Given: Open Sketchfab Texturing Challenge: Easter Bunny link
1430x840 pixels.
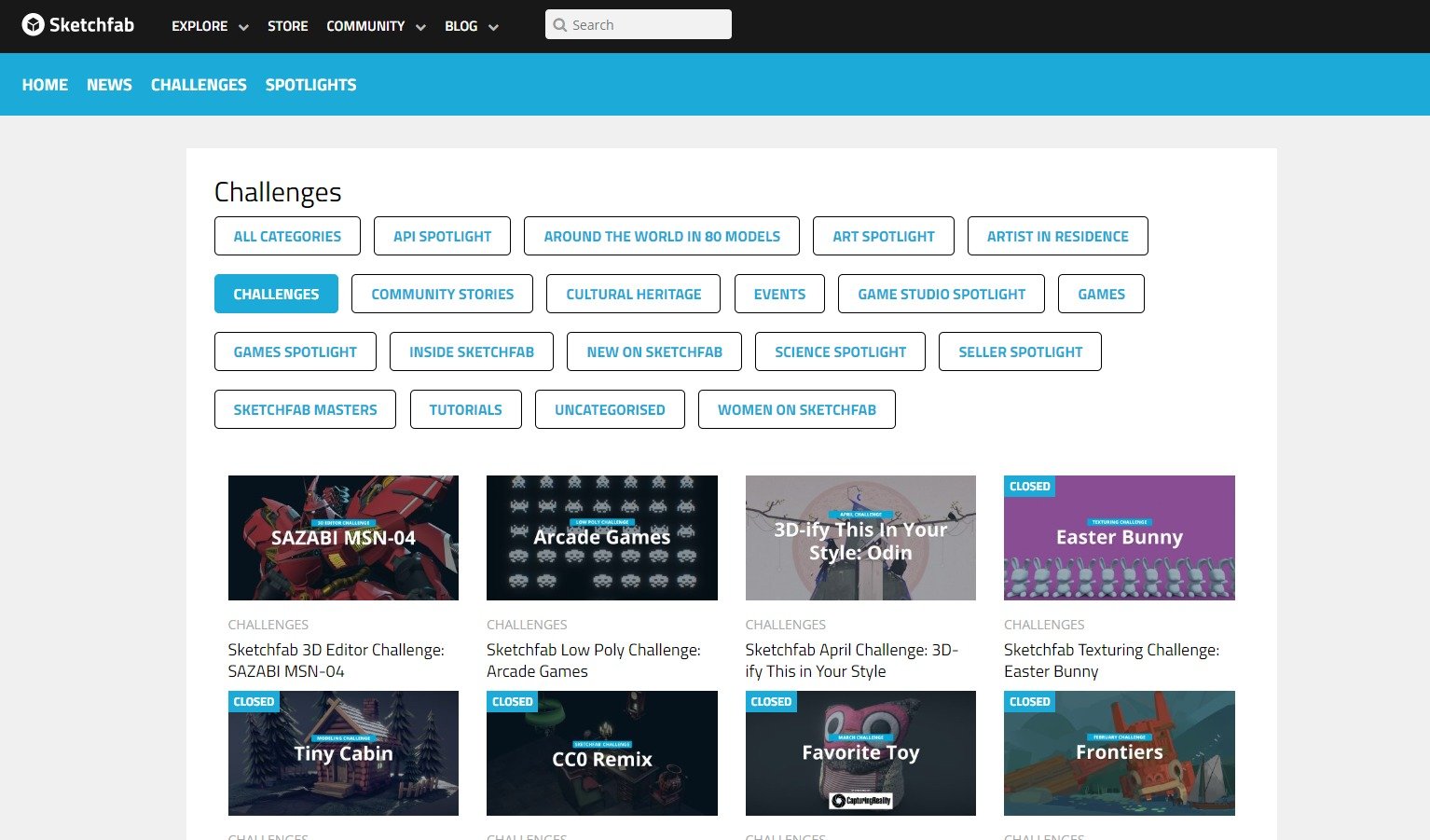Looking at the screenshot, I should click(x=1111, y=660).
